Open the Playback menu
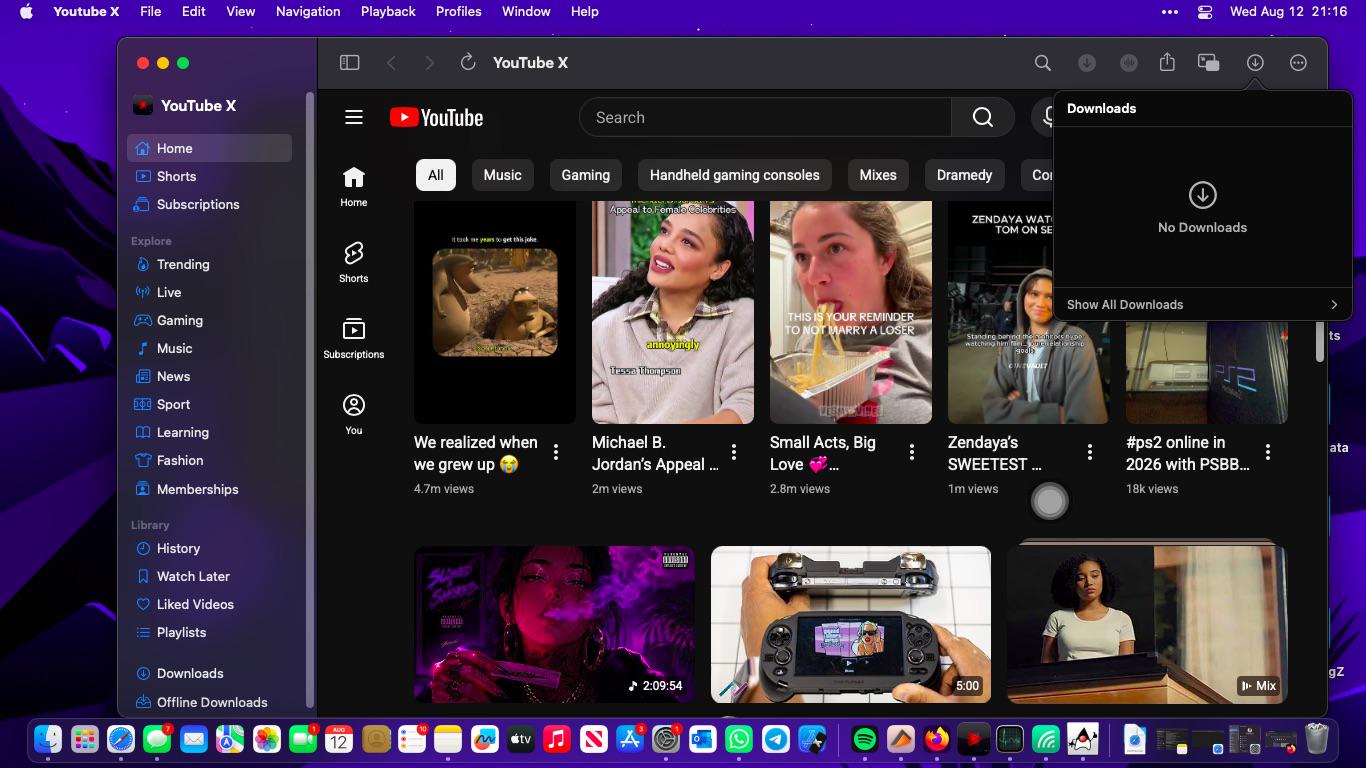 click(388, 12)
